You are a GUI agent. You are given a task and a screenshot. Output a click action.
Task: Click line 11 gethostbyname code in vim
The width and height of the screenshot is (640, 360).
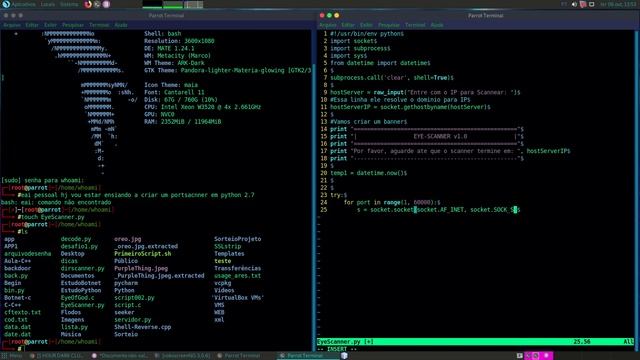[410, 107]
